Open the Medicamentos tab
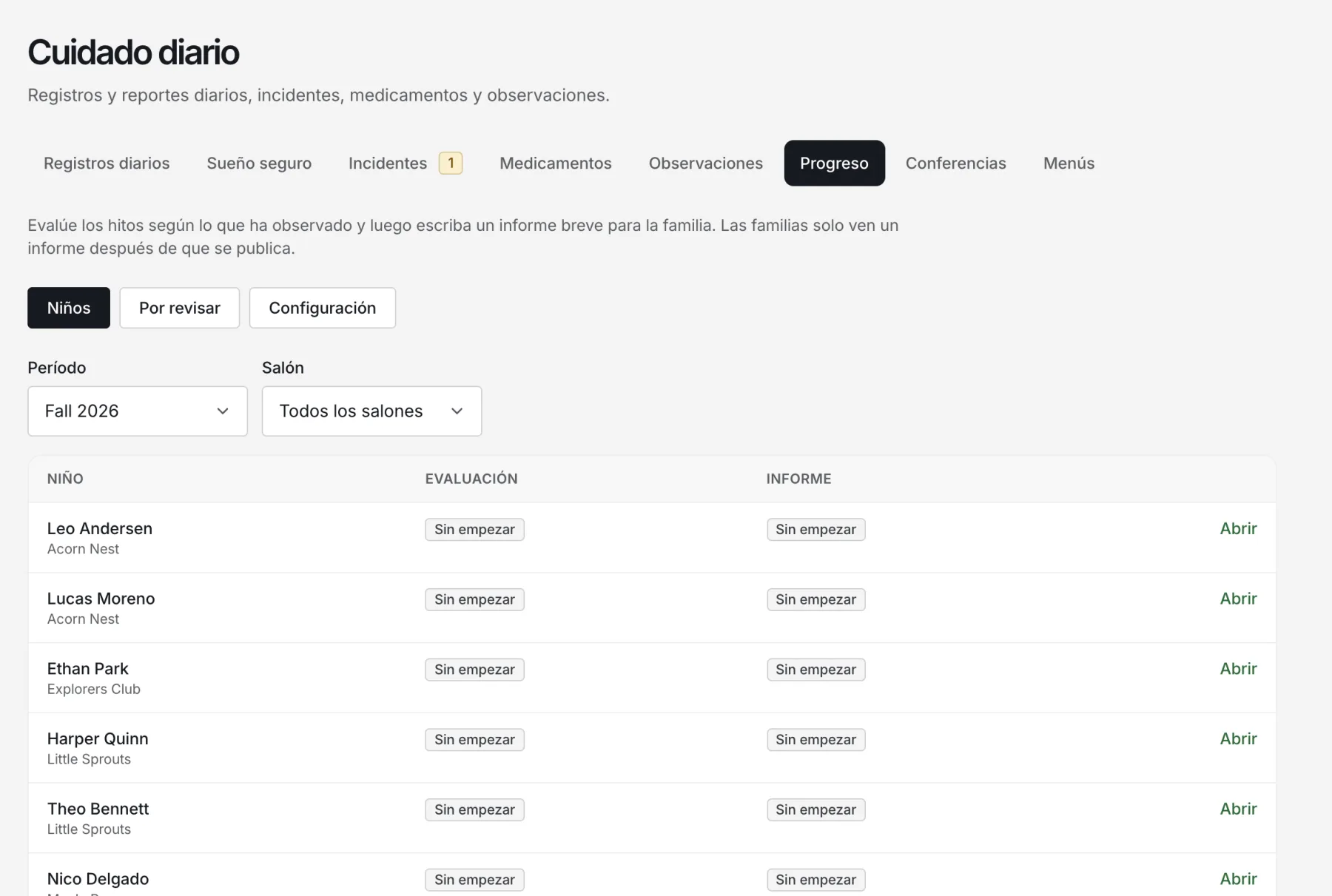The width and height of the screenshot is (1332, 896). coord(555,163)
